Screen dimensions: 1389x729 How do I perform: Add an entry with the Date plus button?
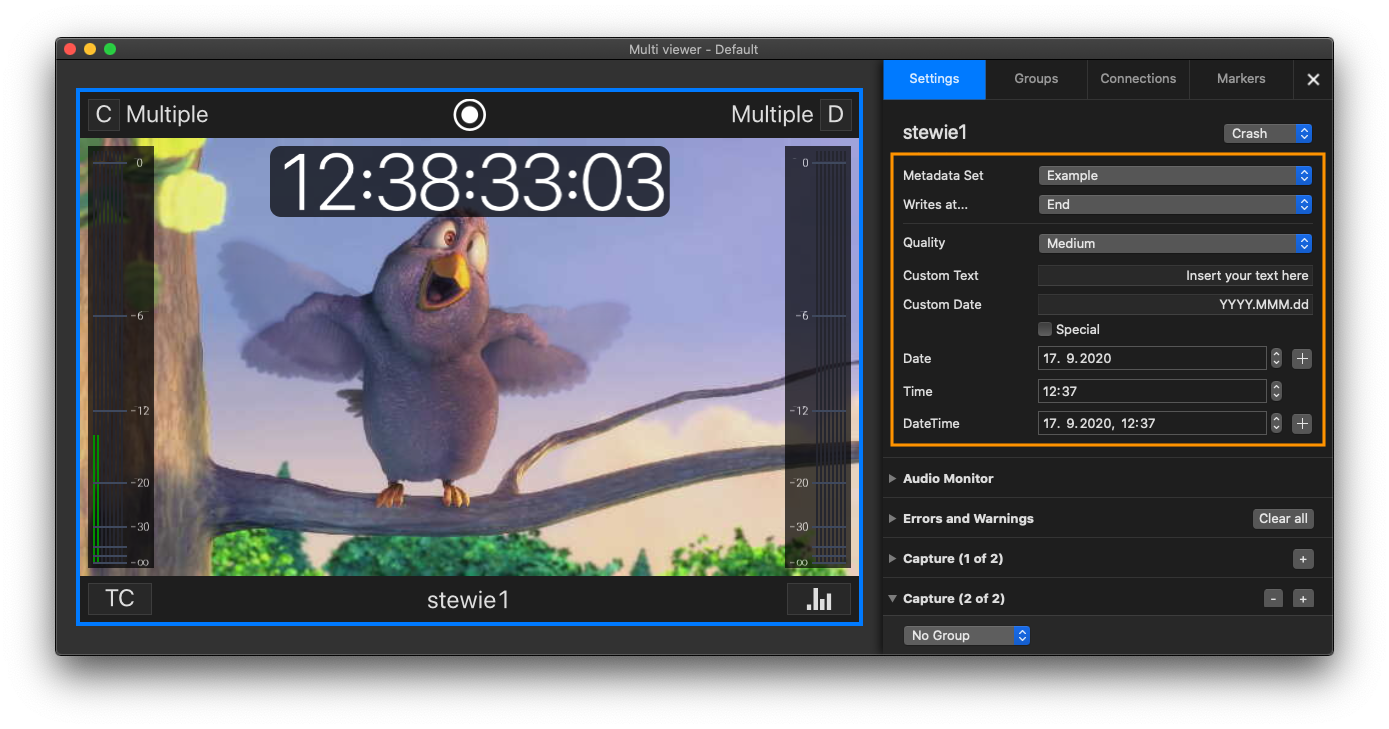point(1302,358)
